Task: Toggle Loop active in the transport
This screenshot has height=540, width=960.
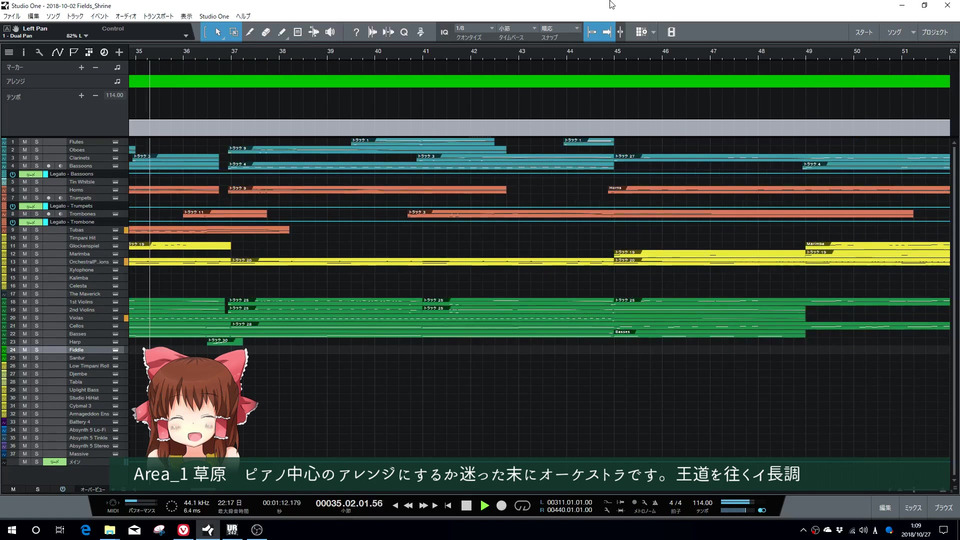Action: (522, 506)
